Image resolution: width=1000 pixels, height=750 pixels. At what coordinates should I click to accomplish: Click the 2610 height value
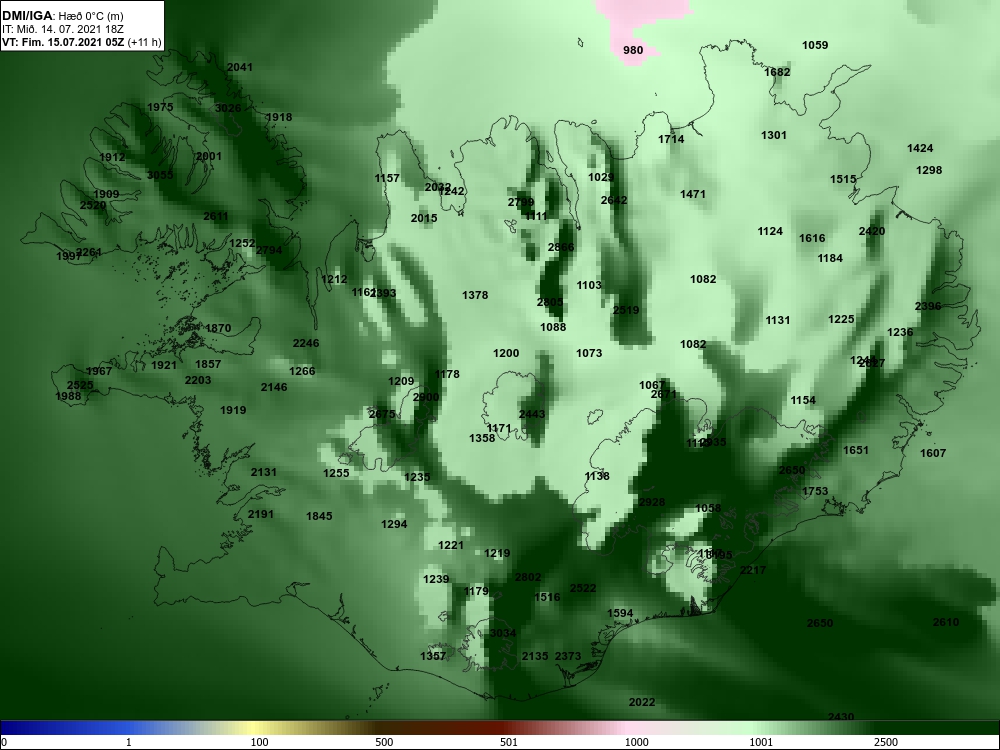pyautogui.click(x=946, y=622)
